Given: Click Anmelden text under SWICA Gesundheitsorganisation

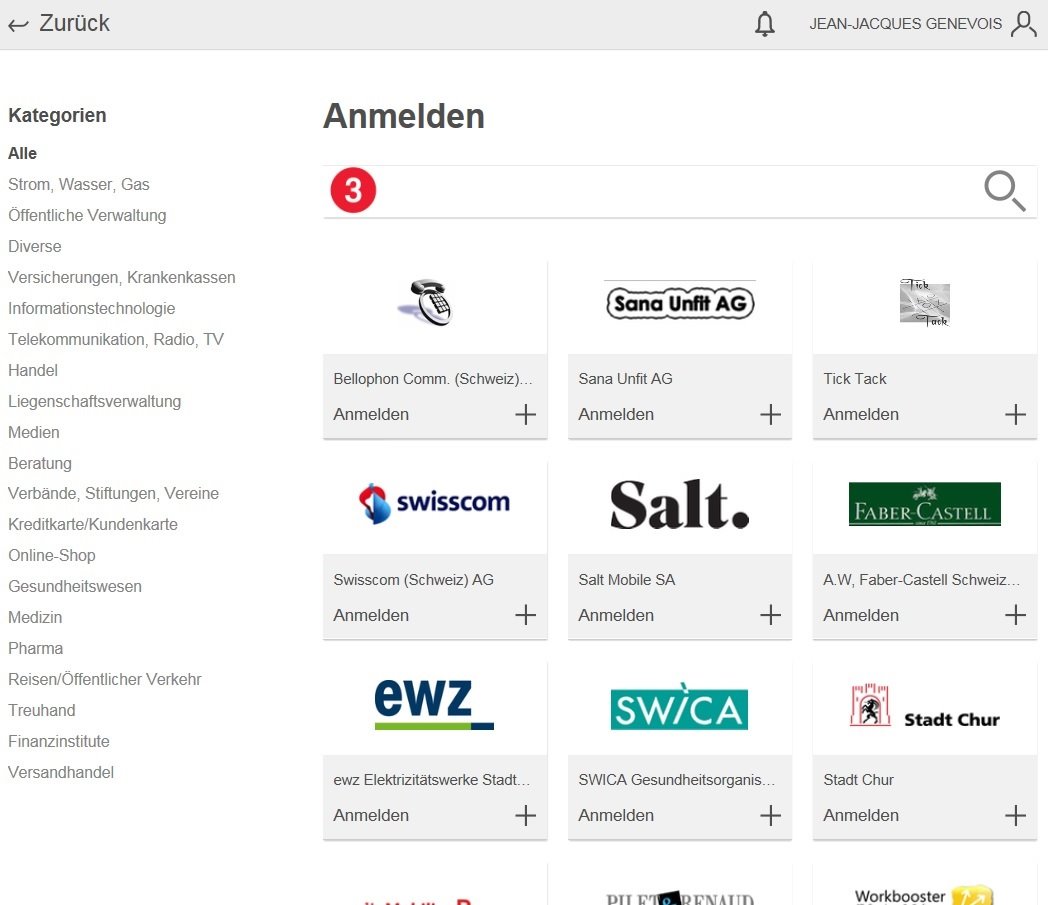Looking at the screenshot, I should coord(616,815).
